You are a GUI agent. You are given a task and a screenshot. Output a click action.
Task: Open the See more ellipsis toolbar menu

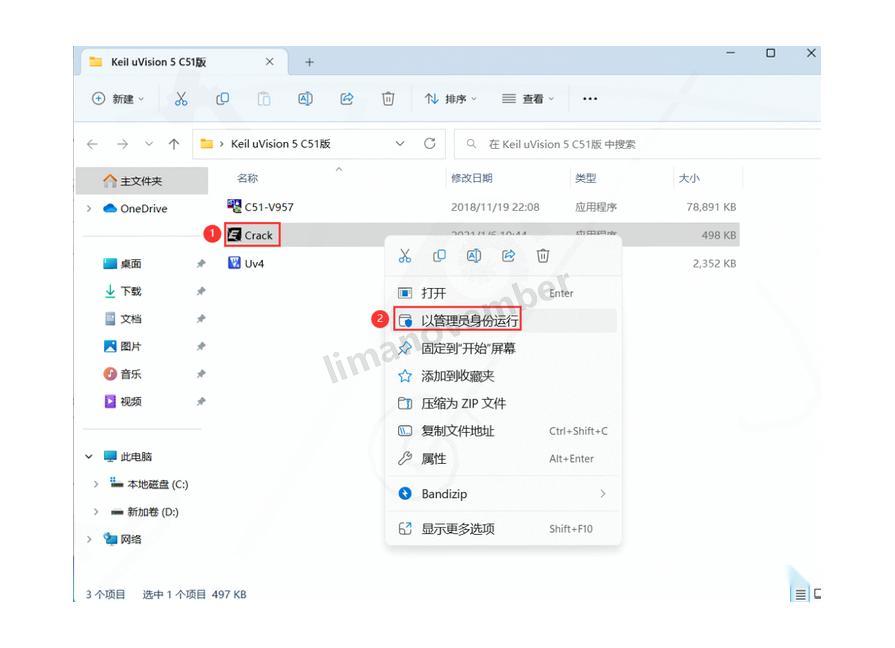pos(590,99)
